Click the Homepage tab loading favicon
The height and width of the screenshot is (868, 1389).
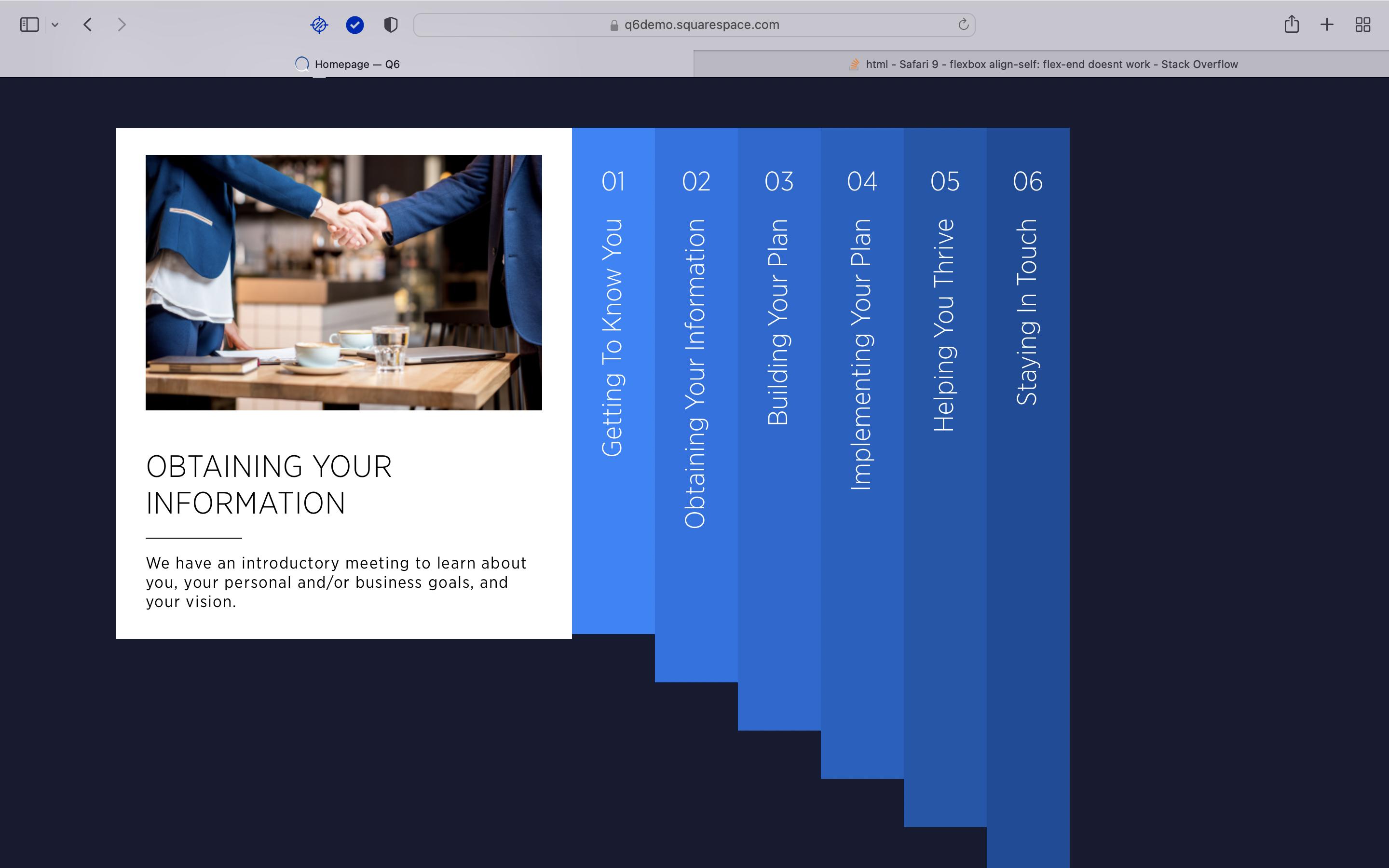pyautogui.click(x=302, y=64)
